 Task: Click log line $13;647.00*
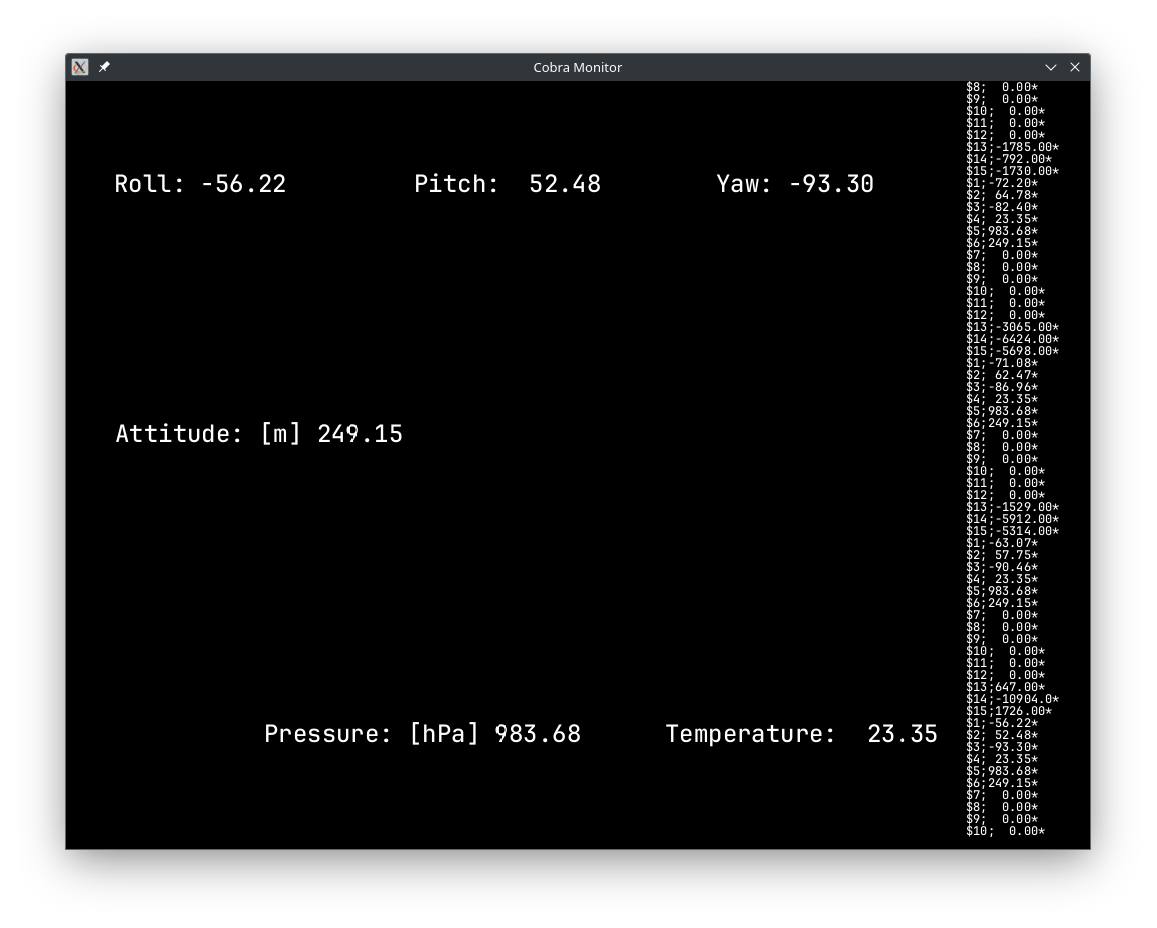click(x=1005, y=687)
